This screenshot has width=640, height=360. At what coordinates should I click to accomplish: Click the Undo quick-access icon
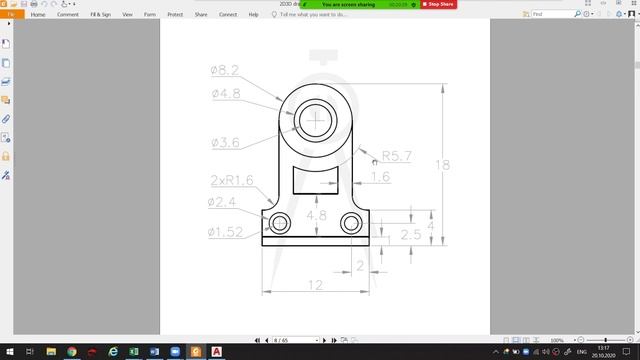click(44, 4)
